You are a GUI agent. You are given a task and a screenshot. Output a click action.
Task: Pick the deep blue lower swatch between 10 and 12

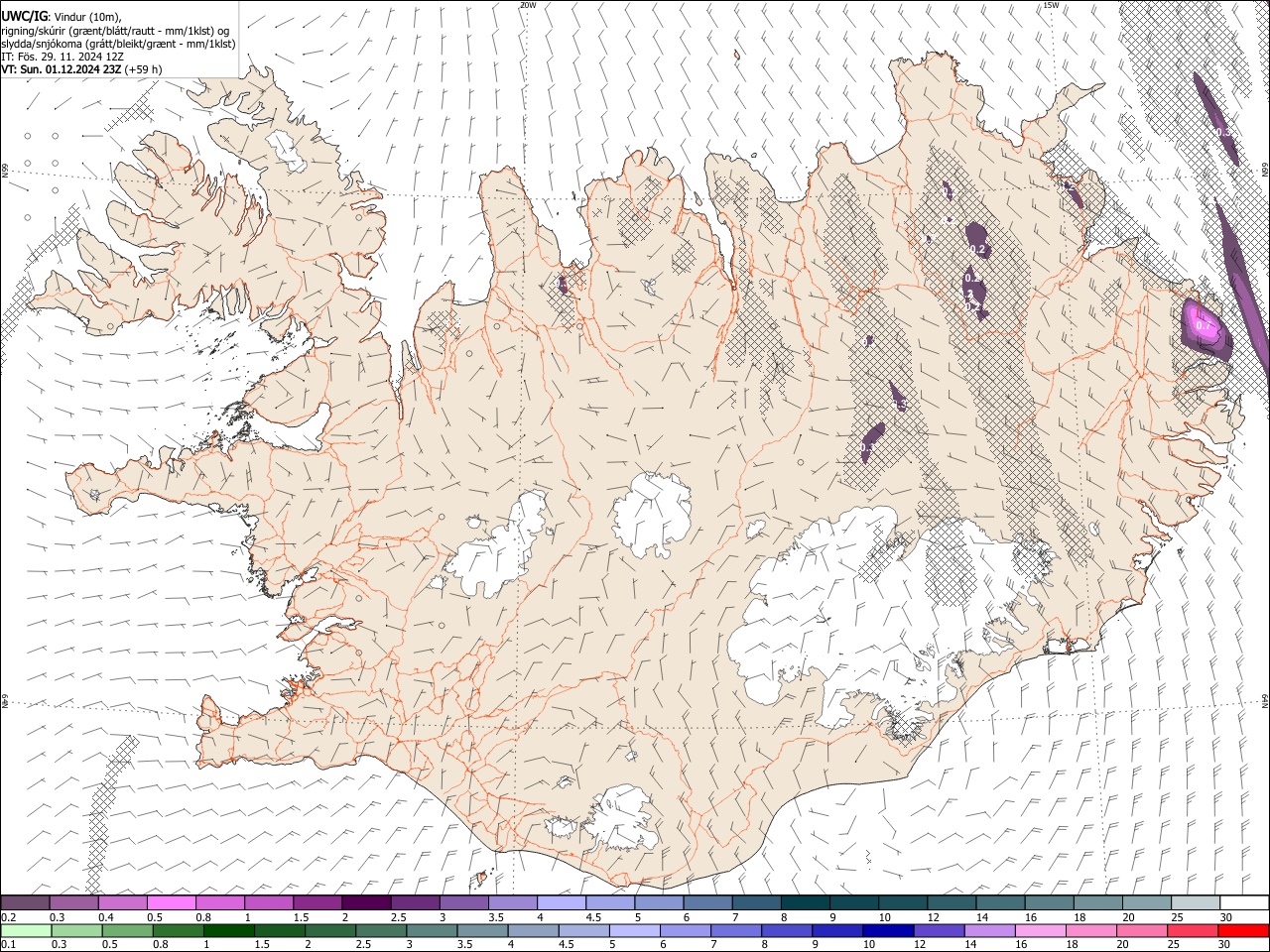[x=889, y=930]
